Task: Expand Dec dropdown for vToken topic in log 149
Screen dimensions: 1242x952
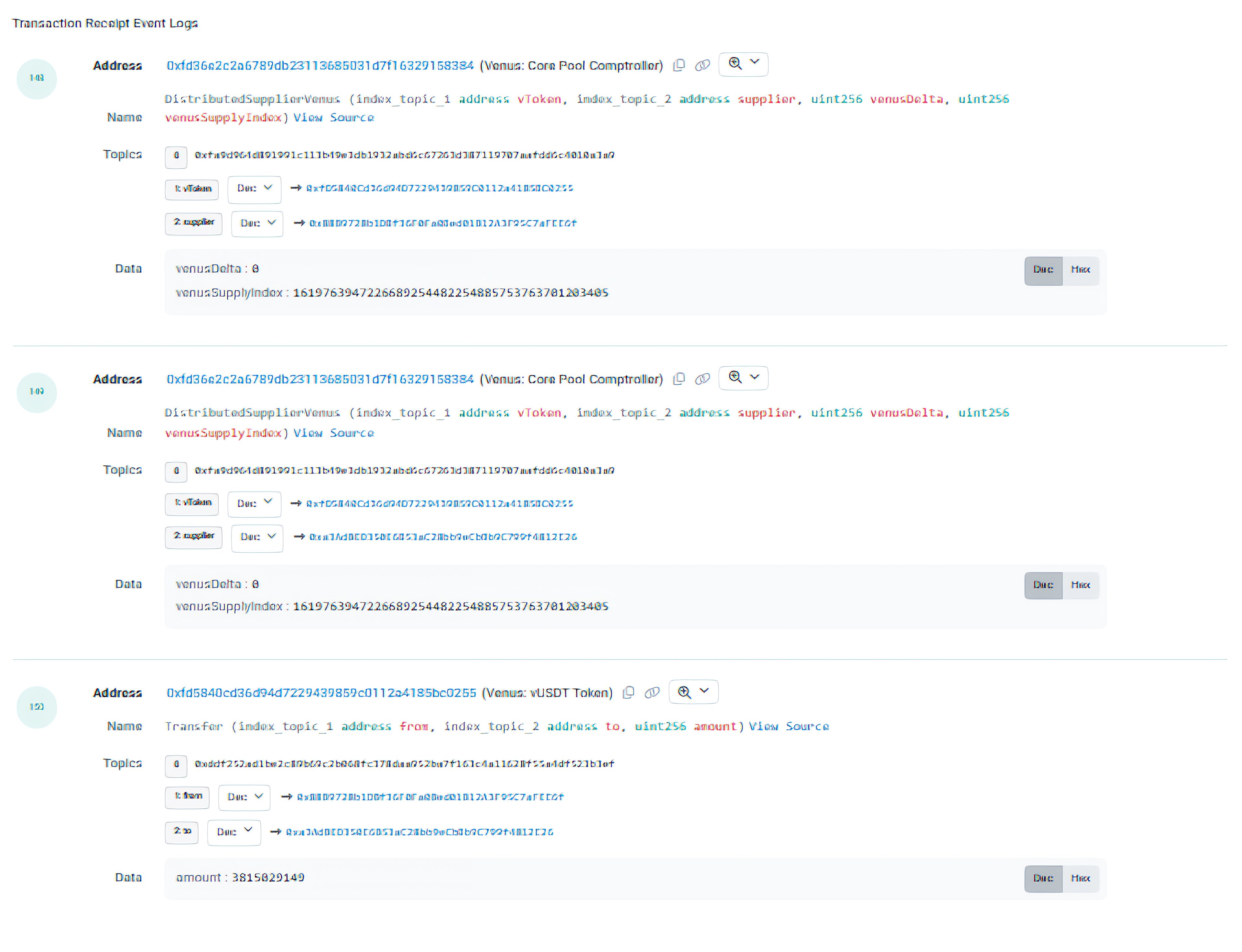Action: (255, 504)
